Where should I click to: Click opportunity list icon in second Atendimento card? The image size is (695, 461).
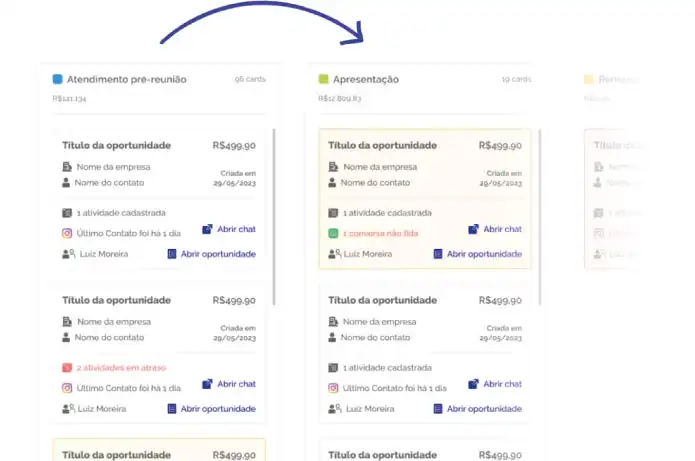coord(172,409)
